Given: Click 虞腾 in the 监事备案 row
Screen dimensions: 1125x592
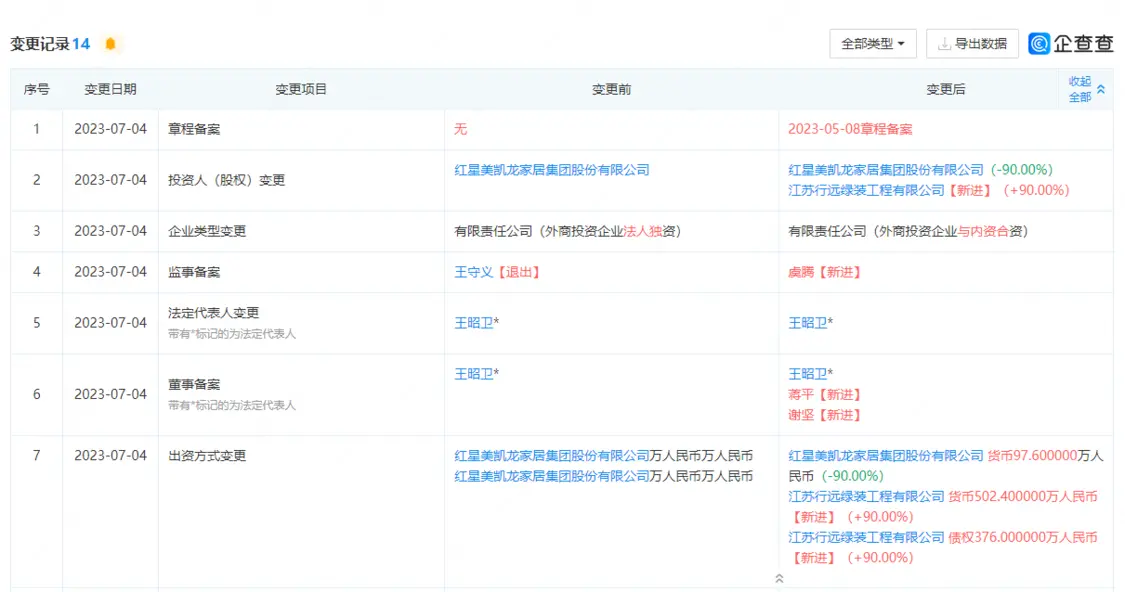Looking at the screenshot, I should click(801, 272).
